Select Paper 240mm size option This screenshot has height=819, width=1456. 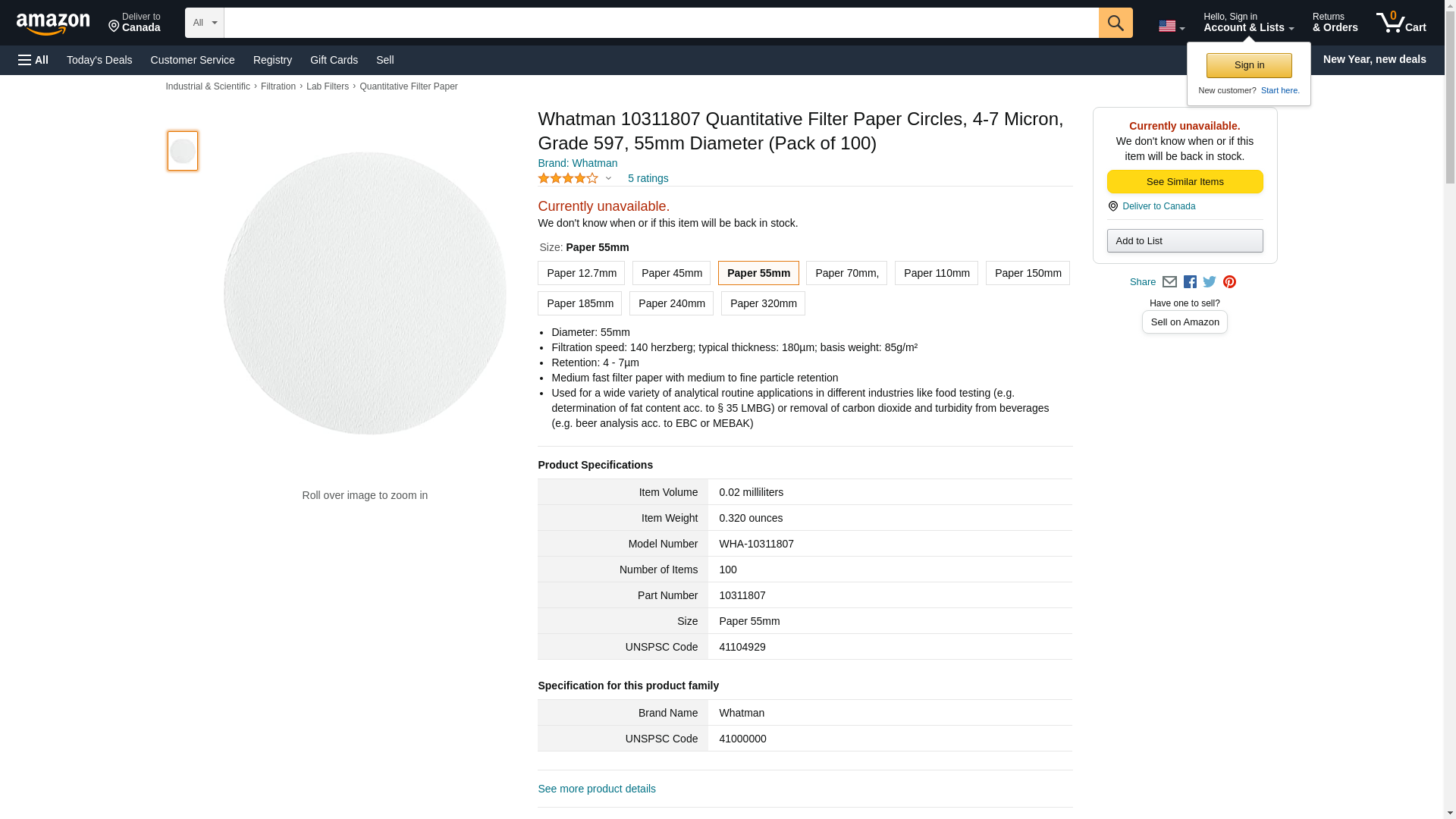(671, 303)
